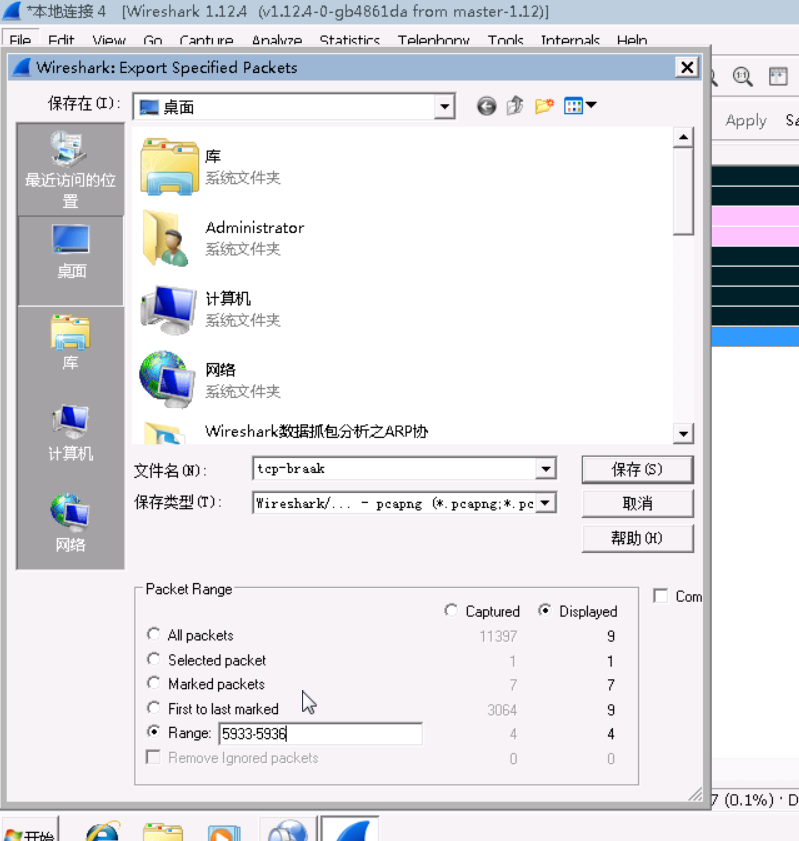Click the 帮助(H) help button
This screenshot has width=799, height=841.
pyautogui.click(x=637, y=538)
